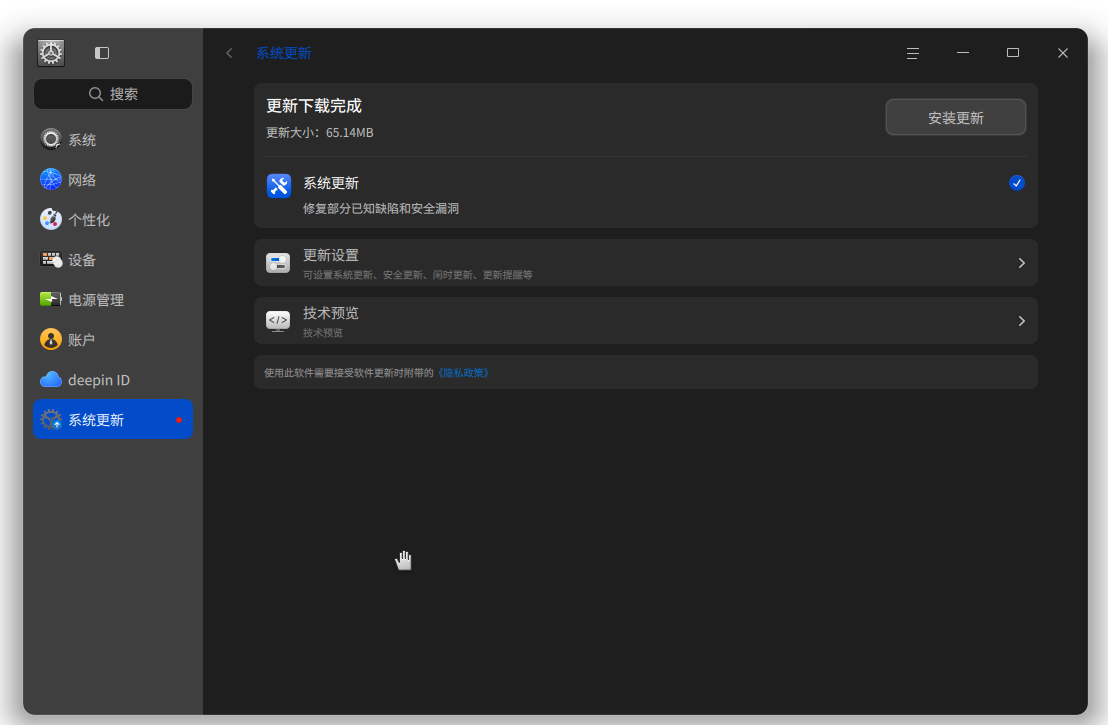Maximize the Control Center window

pos(1013,53)
